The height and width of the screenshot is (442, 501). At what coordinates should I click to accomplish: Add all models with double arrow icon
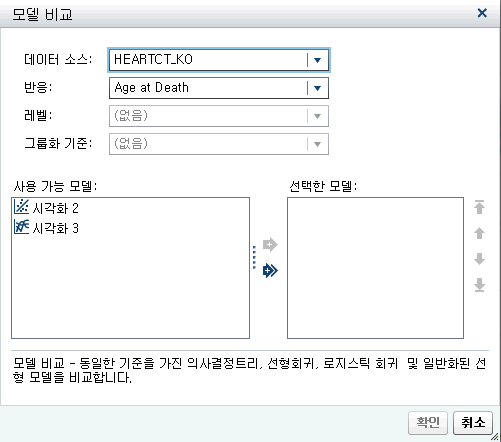(270, 270)
